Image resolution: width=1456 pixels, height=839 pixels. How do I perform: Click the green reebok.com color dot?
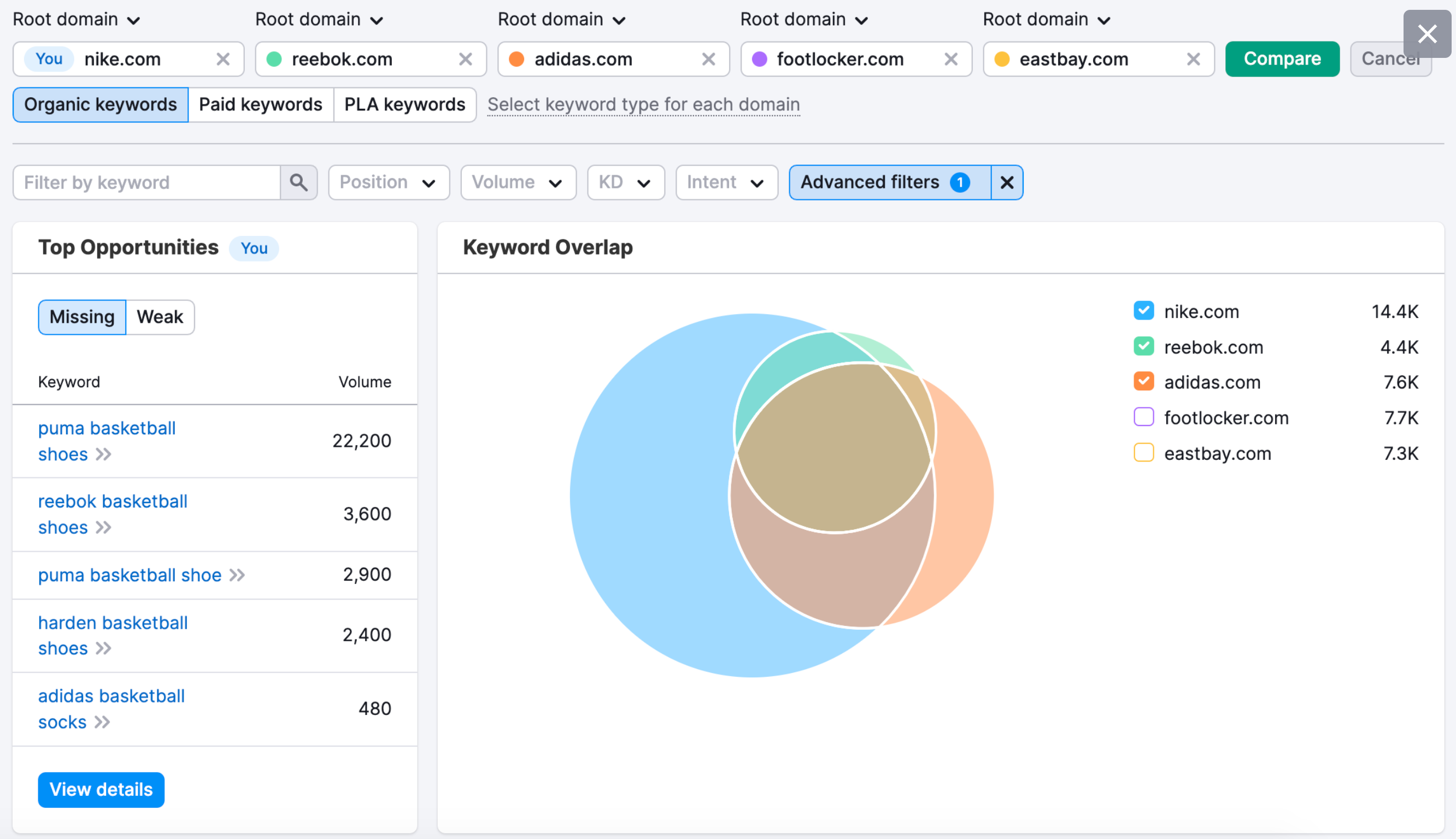[274, 59]
